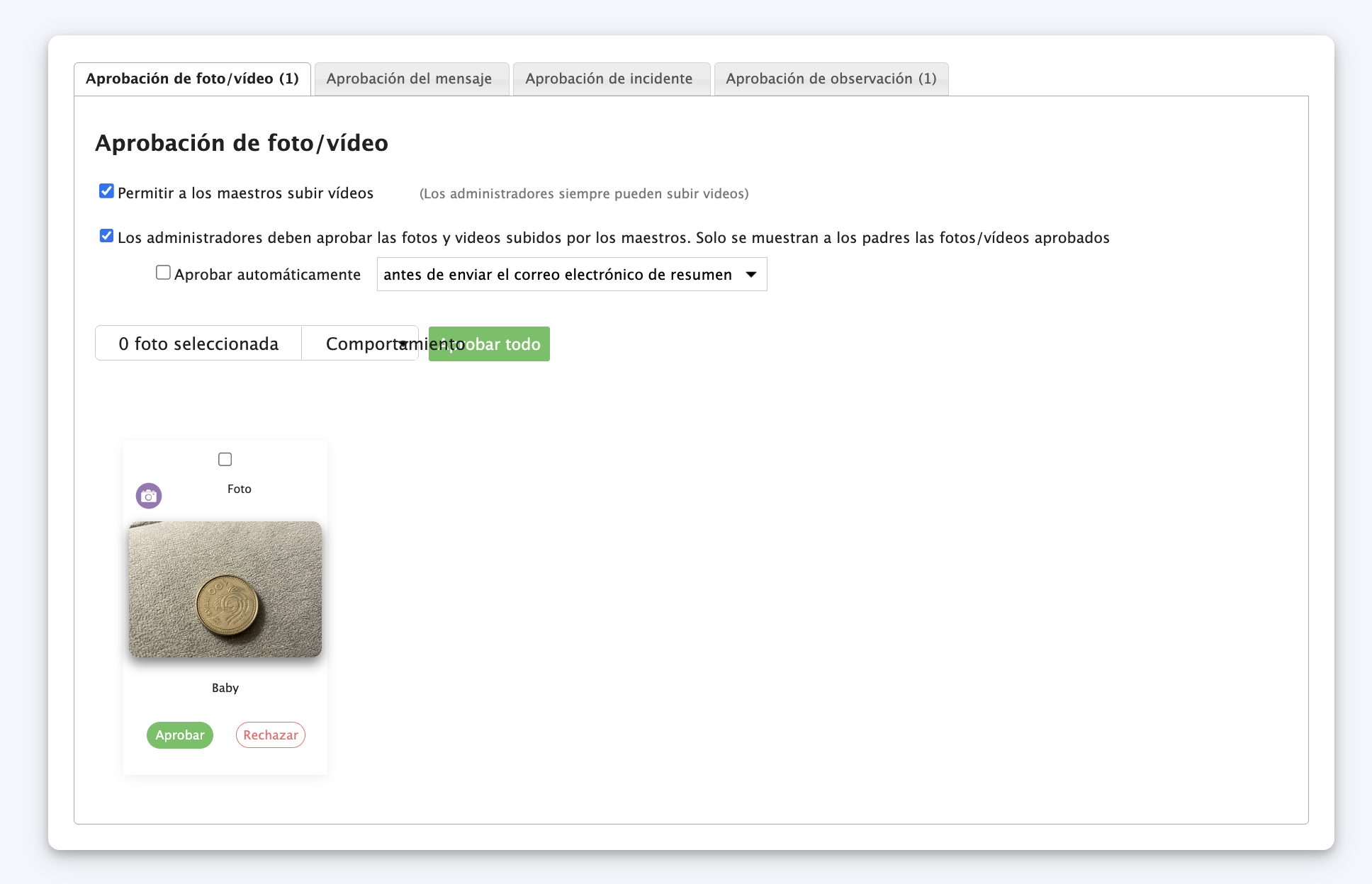
Task: Reject the photo with Rechazar
Action: click(x=271, y=735)
